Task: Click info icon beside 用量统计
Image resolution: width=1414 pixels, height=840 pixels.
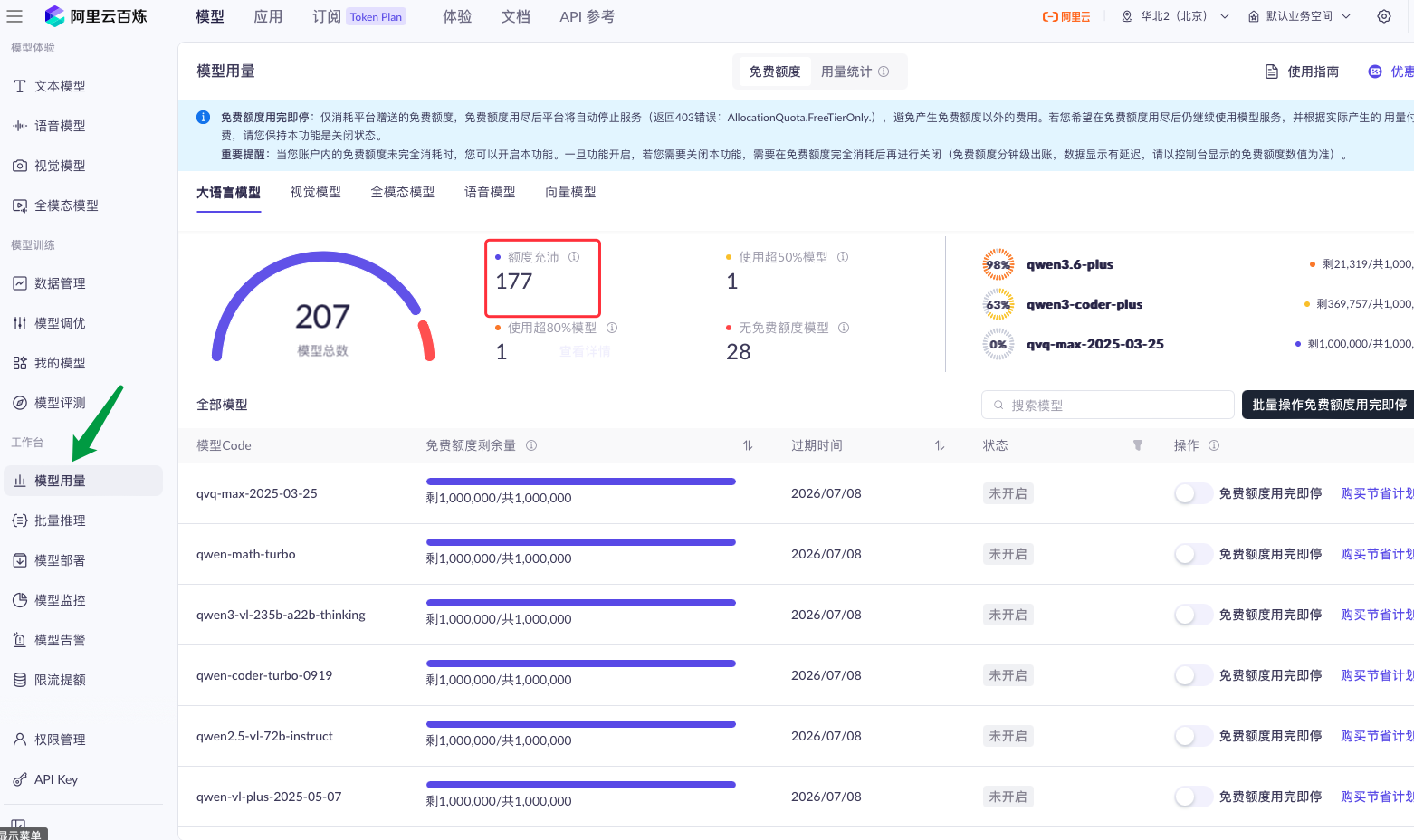Action: click(x=884, y=72)
